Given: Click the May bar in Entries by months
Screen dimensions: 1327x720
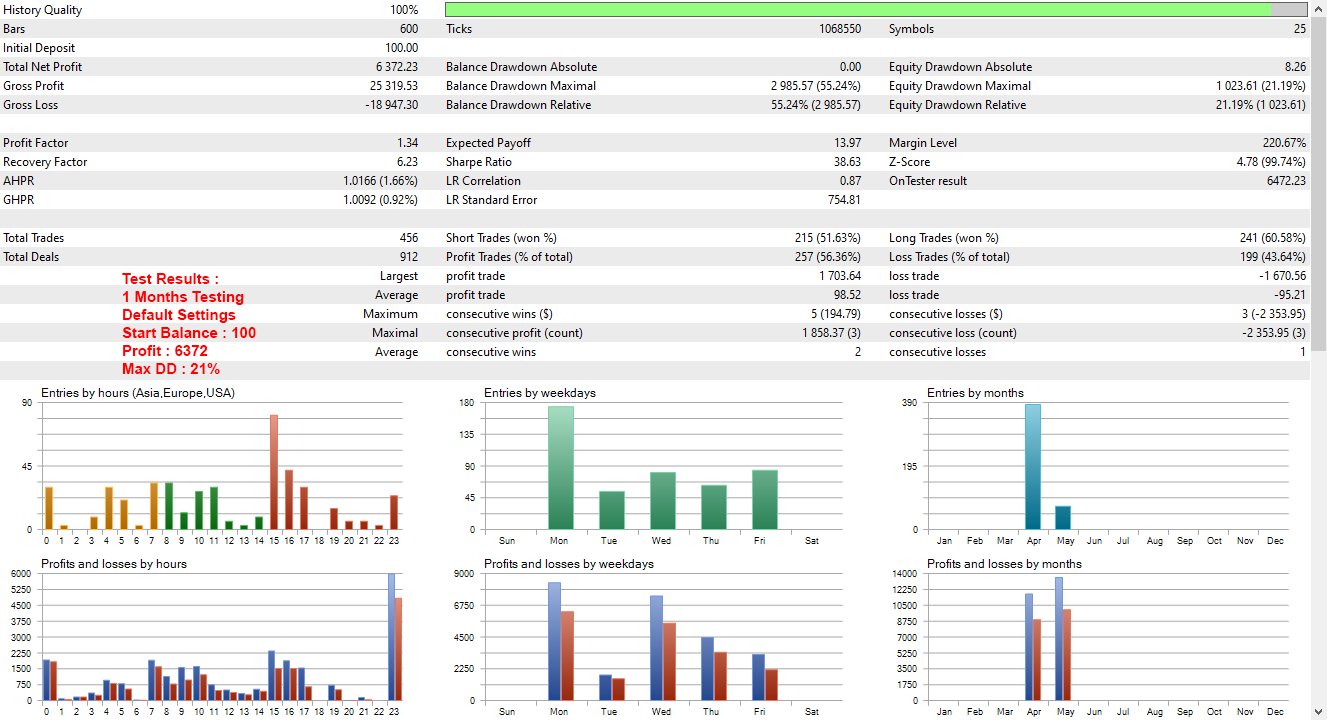Looking at the screenshot, I should tap(1063, 517).
